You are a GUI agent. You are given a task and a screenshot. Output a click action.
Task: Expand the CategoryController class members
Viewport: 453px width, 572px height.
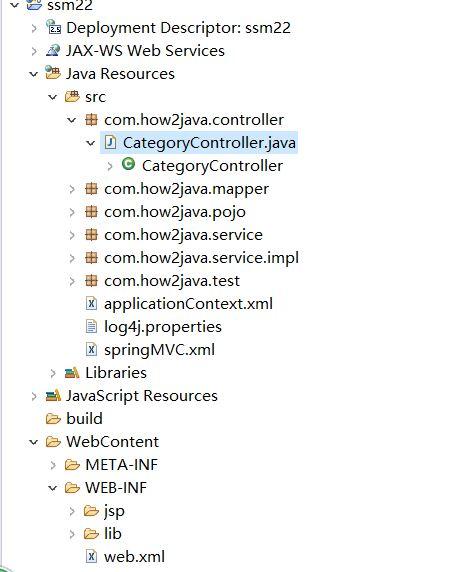coord(110,166)
